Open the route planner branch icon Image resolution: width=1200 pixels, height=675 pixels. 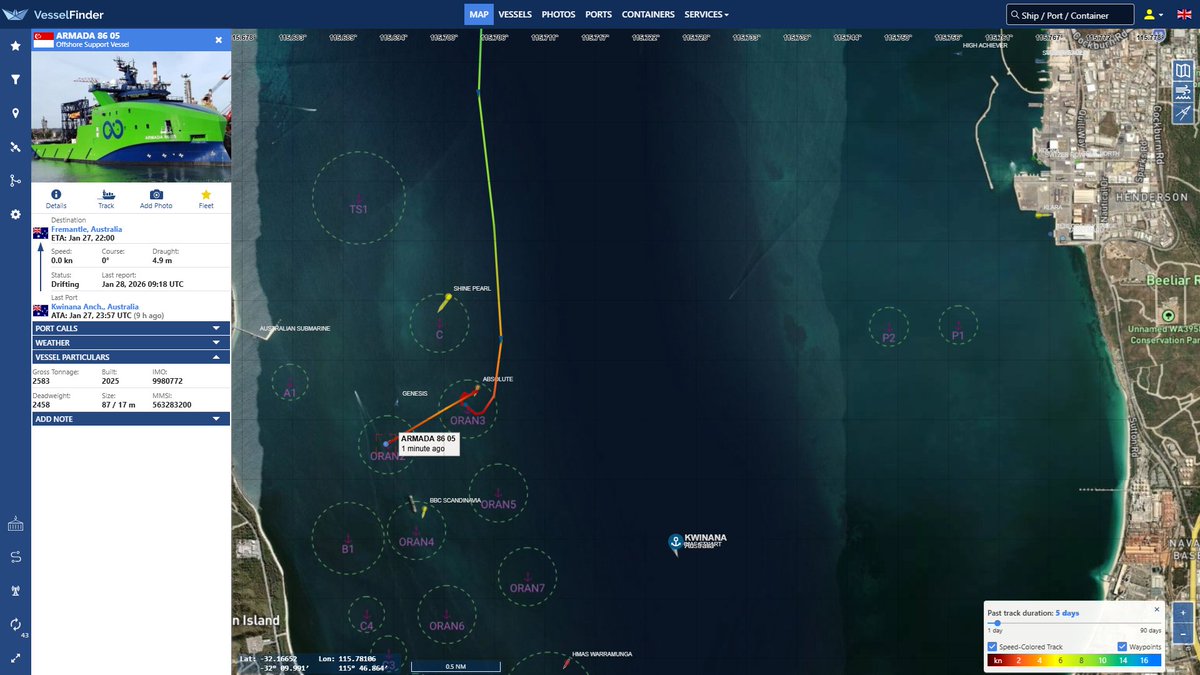point(15,181)
